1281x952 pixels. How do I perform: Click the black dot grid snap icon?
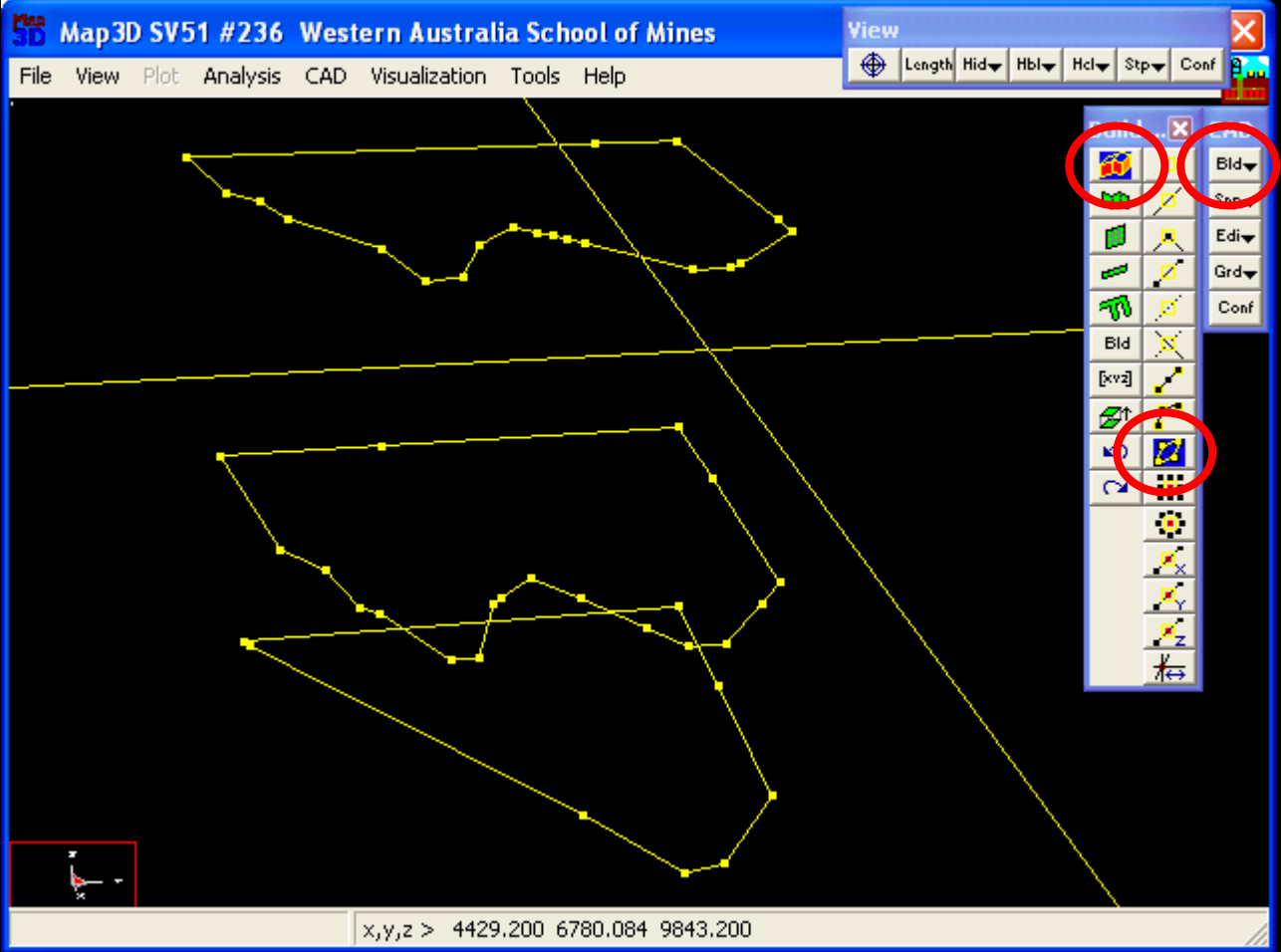(1168, 487)
